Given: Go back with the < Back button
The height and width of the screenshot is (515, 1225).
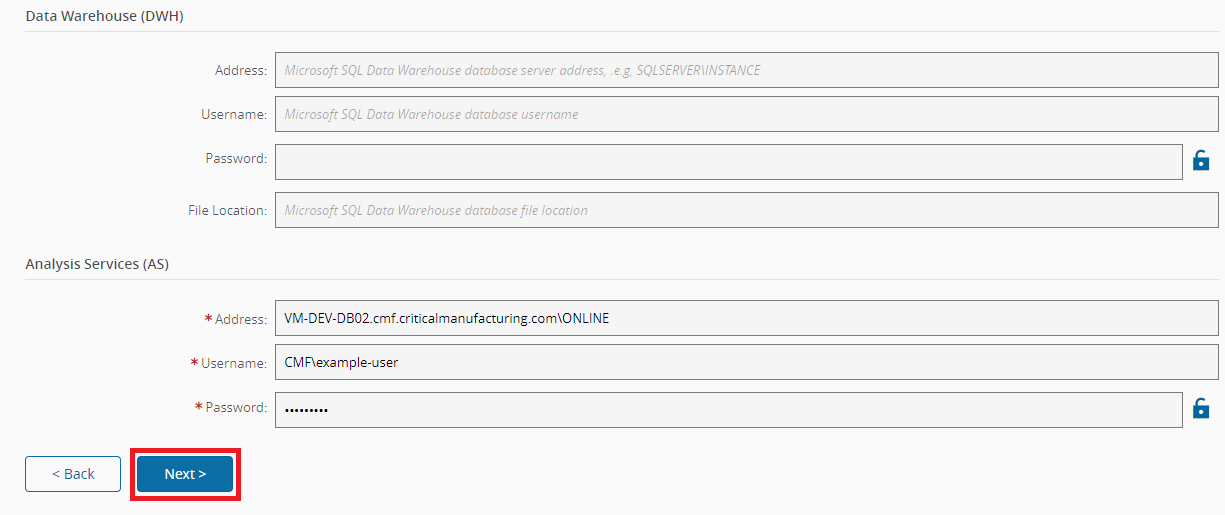Looking at the screenshot, I should point(73,474).
